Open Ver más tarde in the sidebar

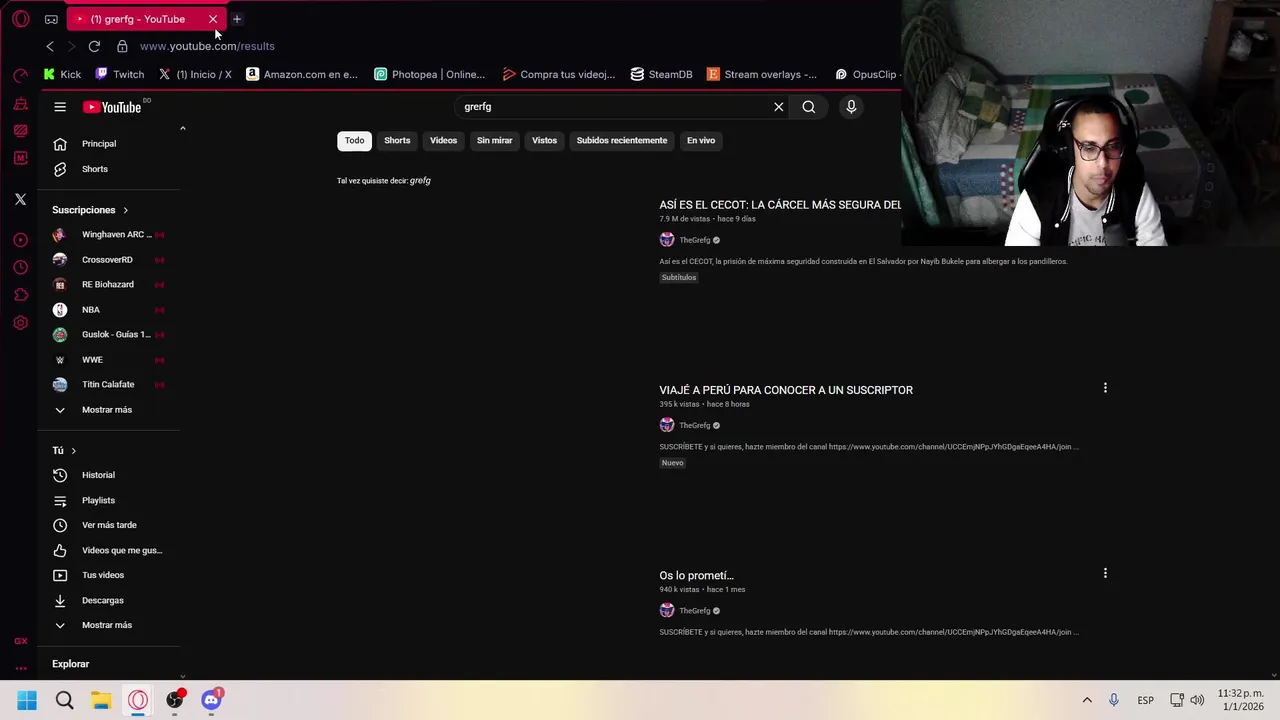coord(108,525)
